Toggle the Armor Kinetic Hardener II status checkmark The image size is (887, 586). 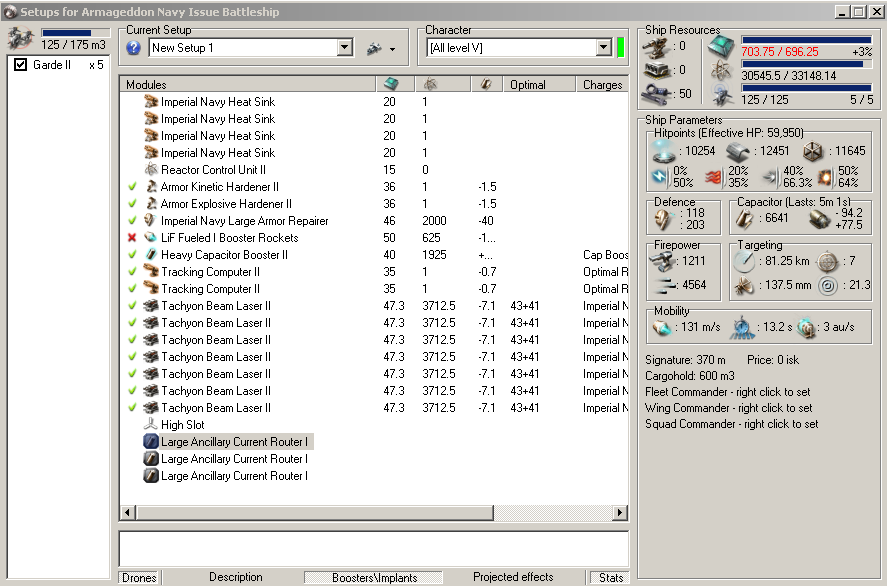[132, 187]
